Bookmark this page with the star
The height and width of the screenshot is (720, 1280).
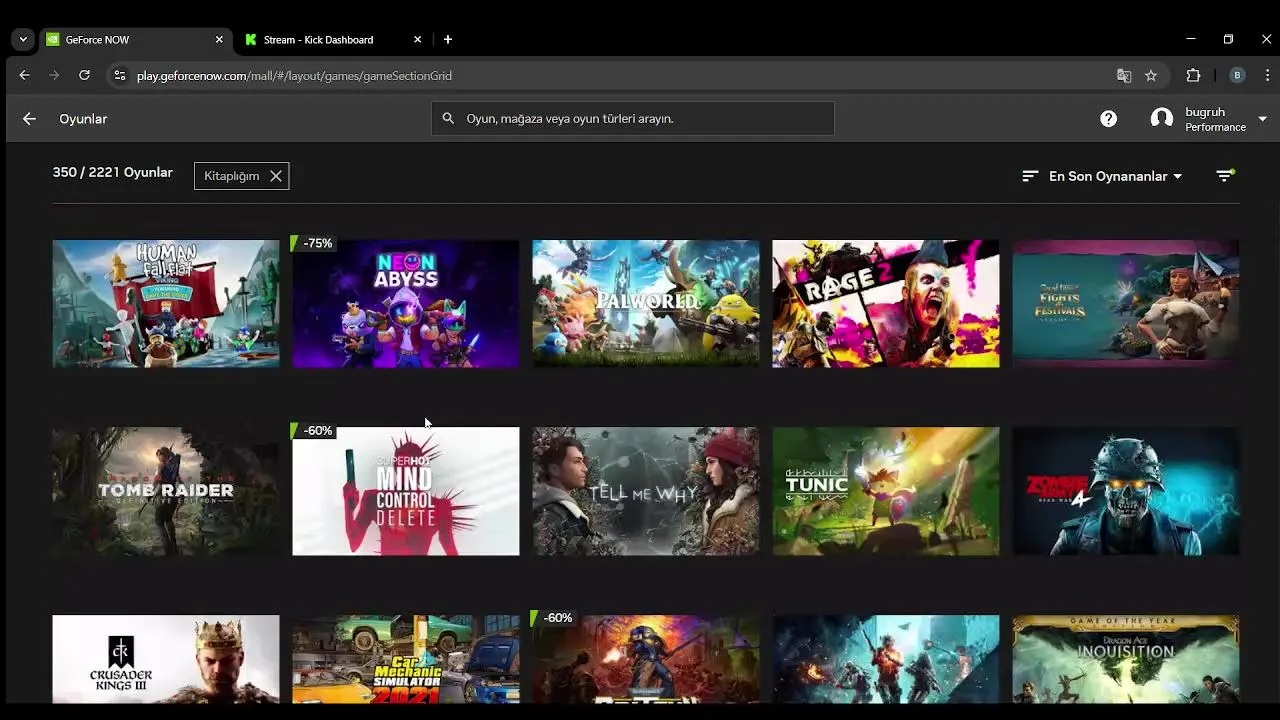[x=1151, y=75]
